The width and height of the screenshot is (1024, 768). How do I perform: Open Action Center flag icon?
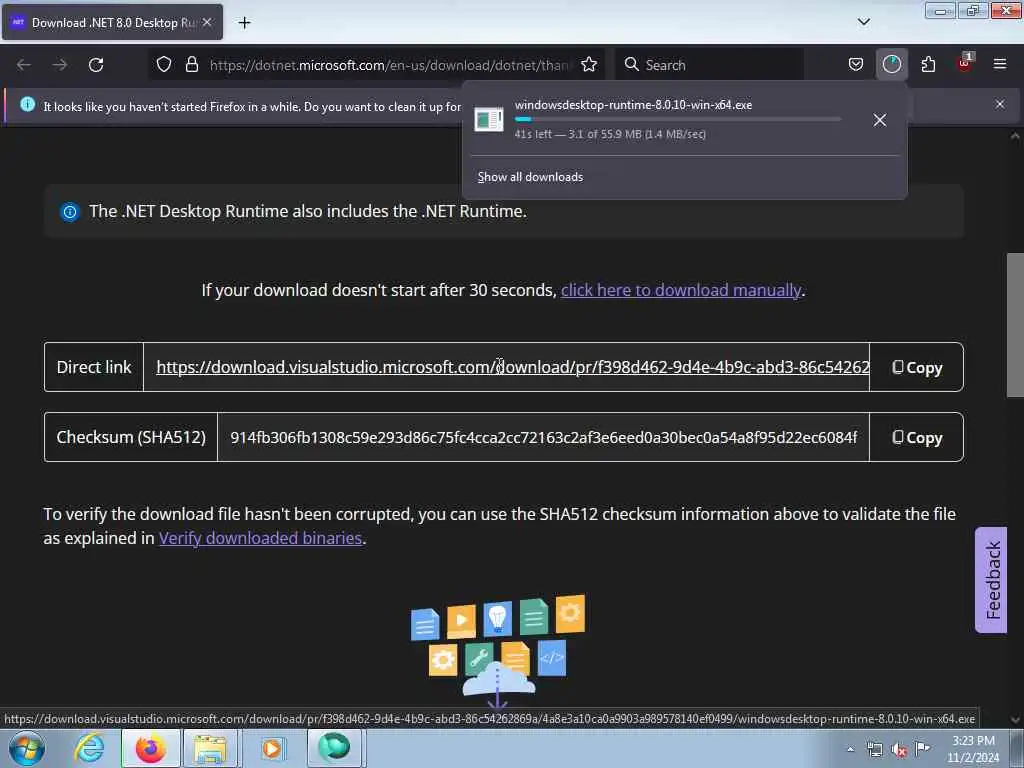[x=923, y=748]
